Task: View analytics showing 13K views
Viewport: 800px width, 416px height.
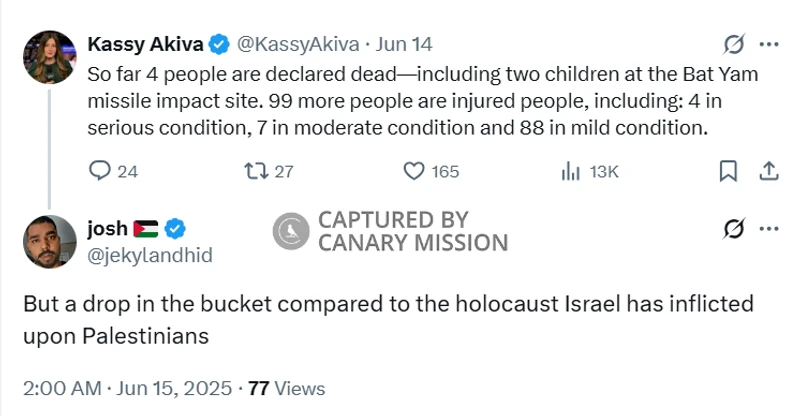Action: 572,172
